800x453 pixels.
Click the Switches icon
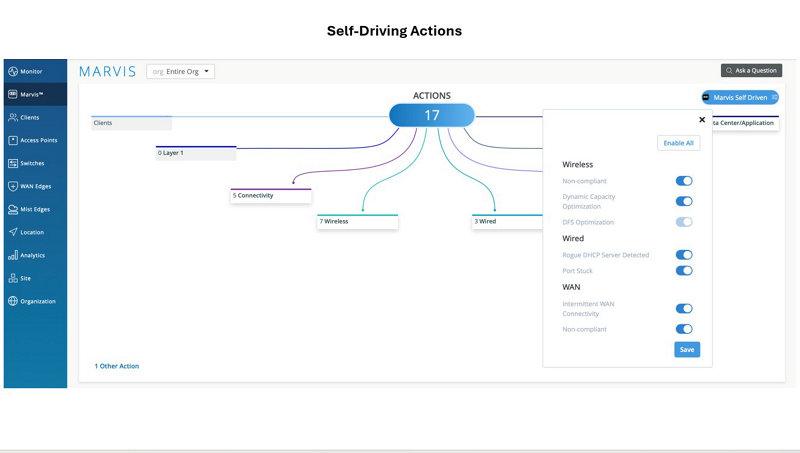[13, 163]
